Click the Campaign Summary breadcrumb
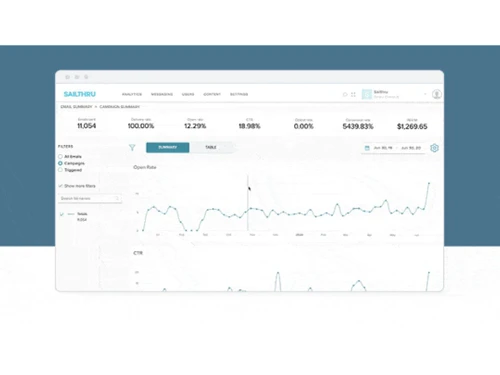Image resolution: width=500 pixels, height=375 pixels. point(119,107)
